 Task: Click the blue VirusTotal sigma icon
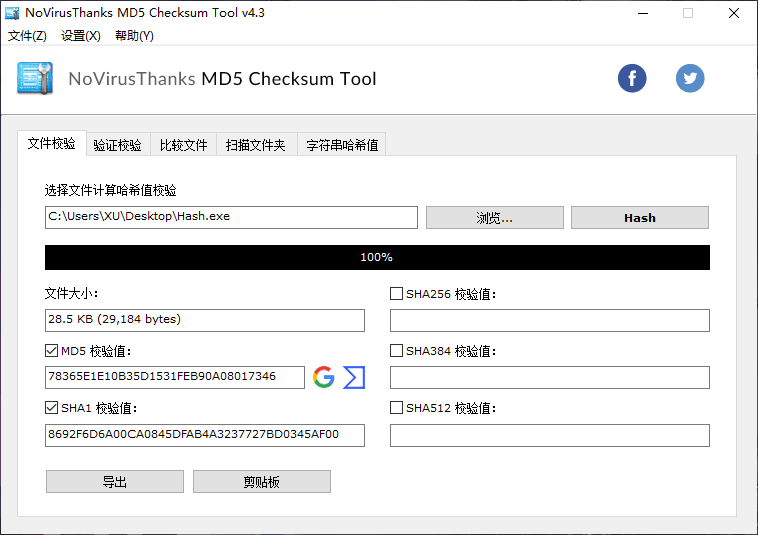[x=354, y=377]
